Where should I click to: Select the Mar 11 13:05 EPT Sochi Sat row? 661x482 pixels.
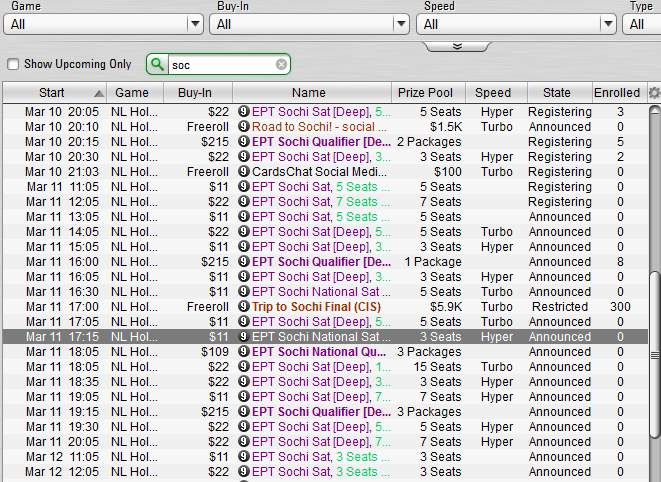coord(325,217)
